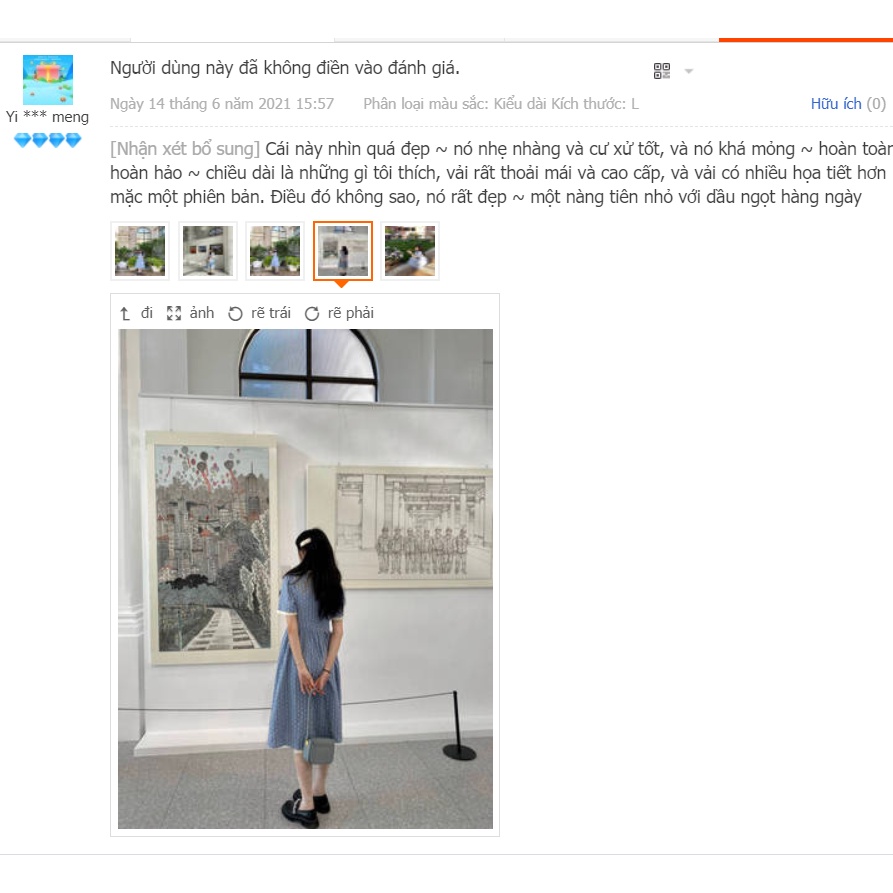This screenshot has height=893, width=893.
Task: Select the orange-underlined tab at top
Action: (806, 39)
